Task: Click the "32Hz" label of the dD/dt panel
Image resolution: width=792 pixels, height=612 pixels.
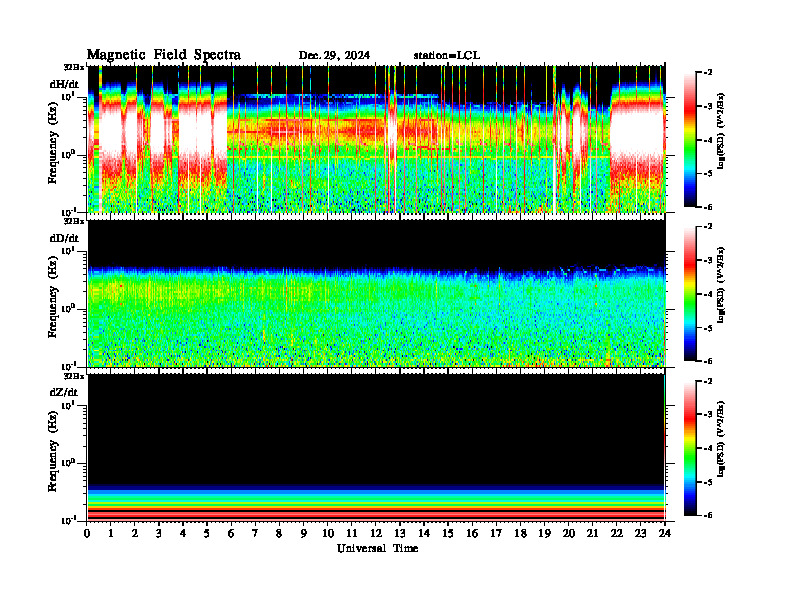Action: pyautogui.click(x=74, y=221)
